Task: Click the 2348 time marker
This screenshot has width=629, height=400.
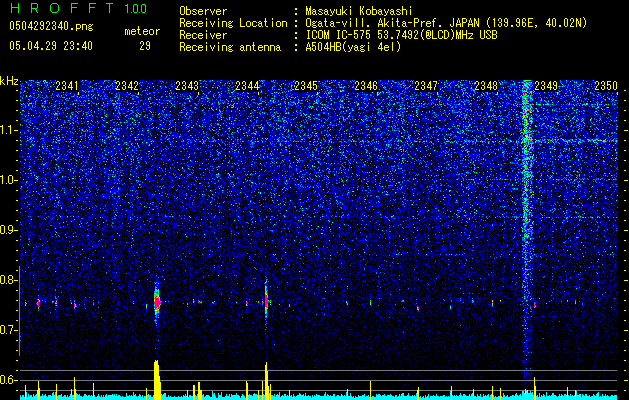Action: (x=486, y=86)
